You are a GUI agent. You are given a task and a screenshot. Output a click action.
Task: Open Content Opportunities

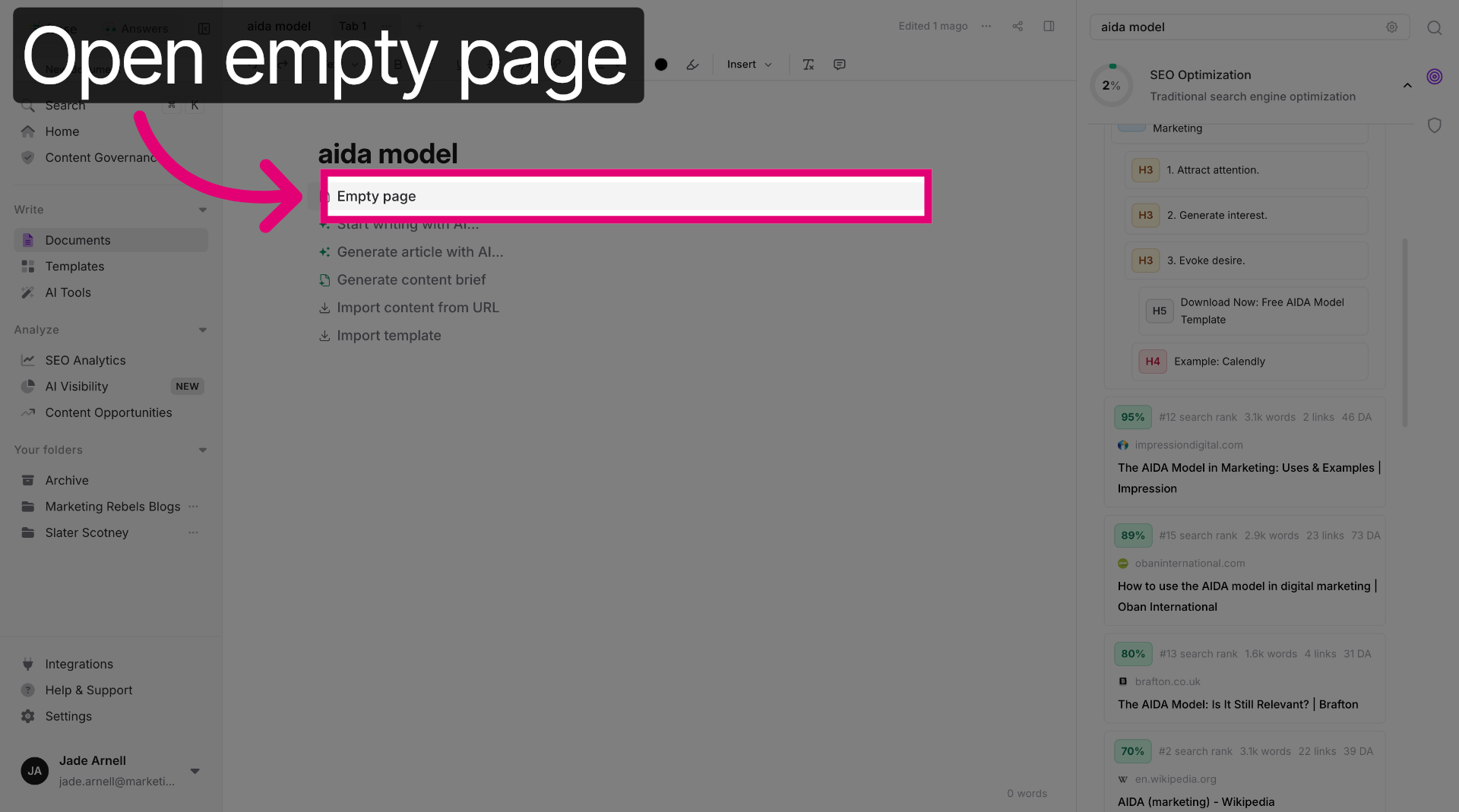pyautogui.click(x=111, y=412)
